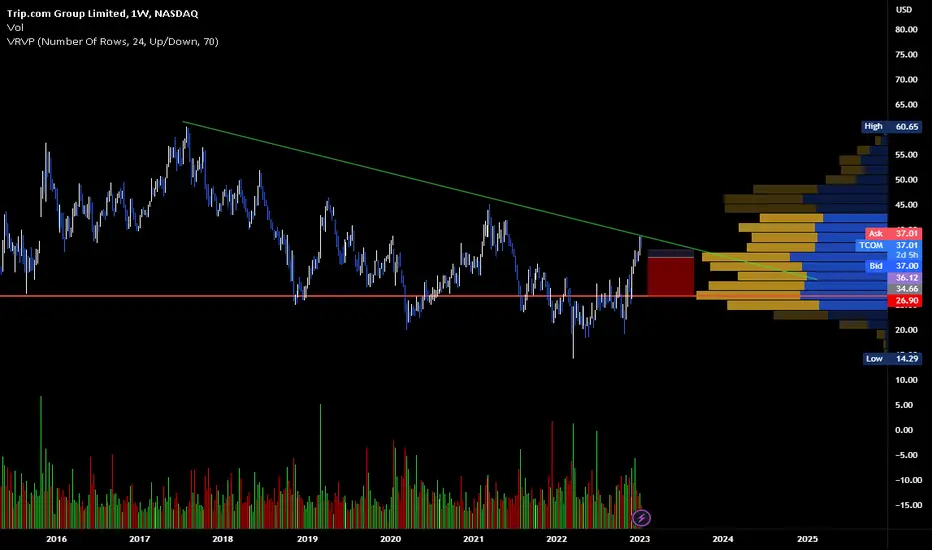Click the 50.00 price scale label
The height and width of the screenshot is (550, 932).
906,180
